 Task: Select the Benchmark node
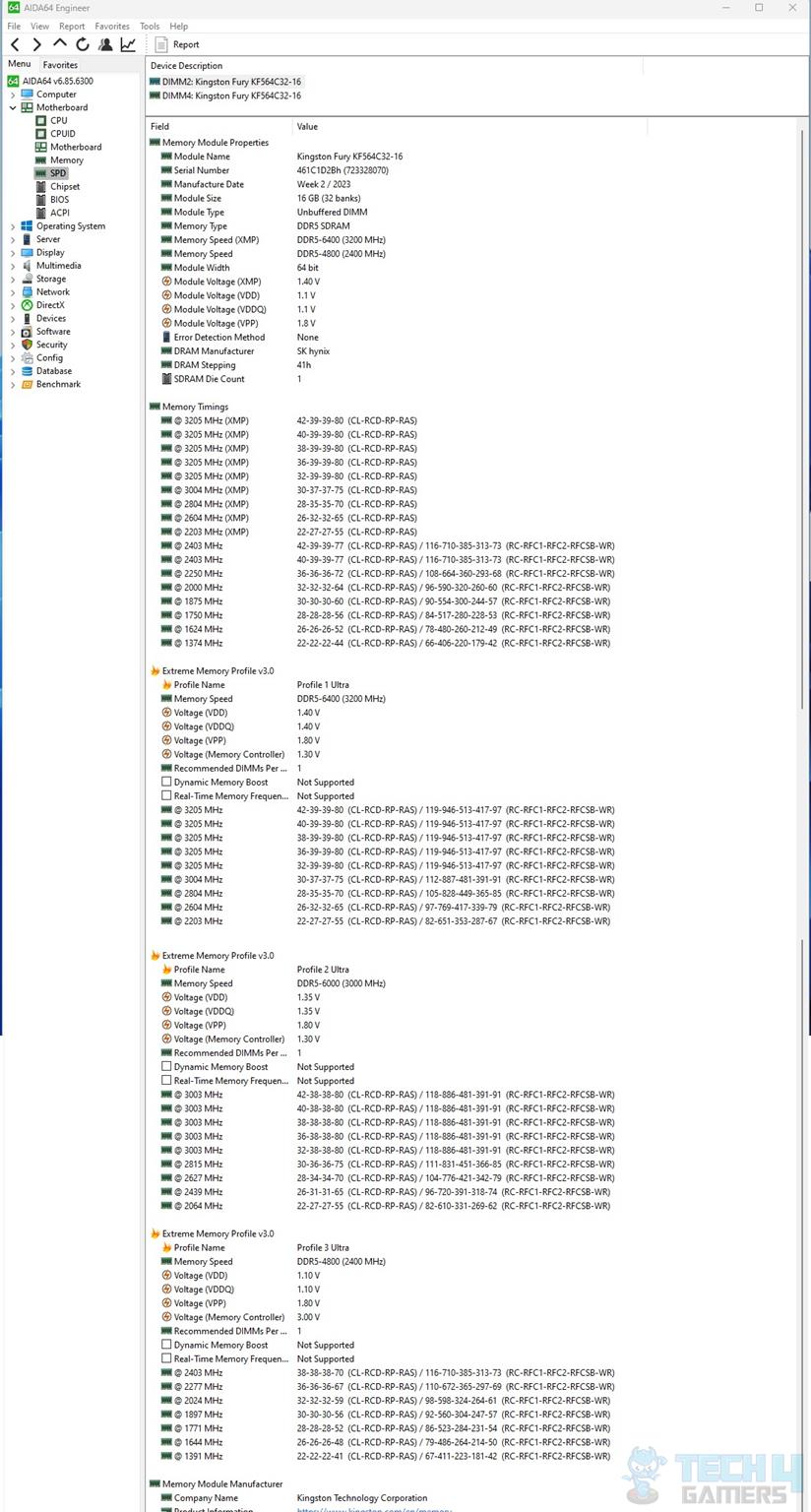[x=58, y=384]
